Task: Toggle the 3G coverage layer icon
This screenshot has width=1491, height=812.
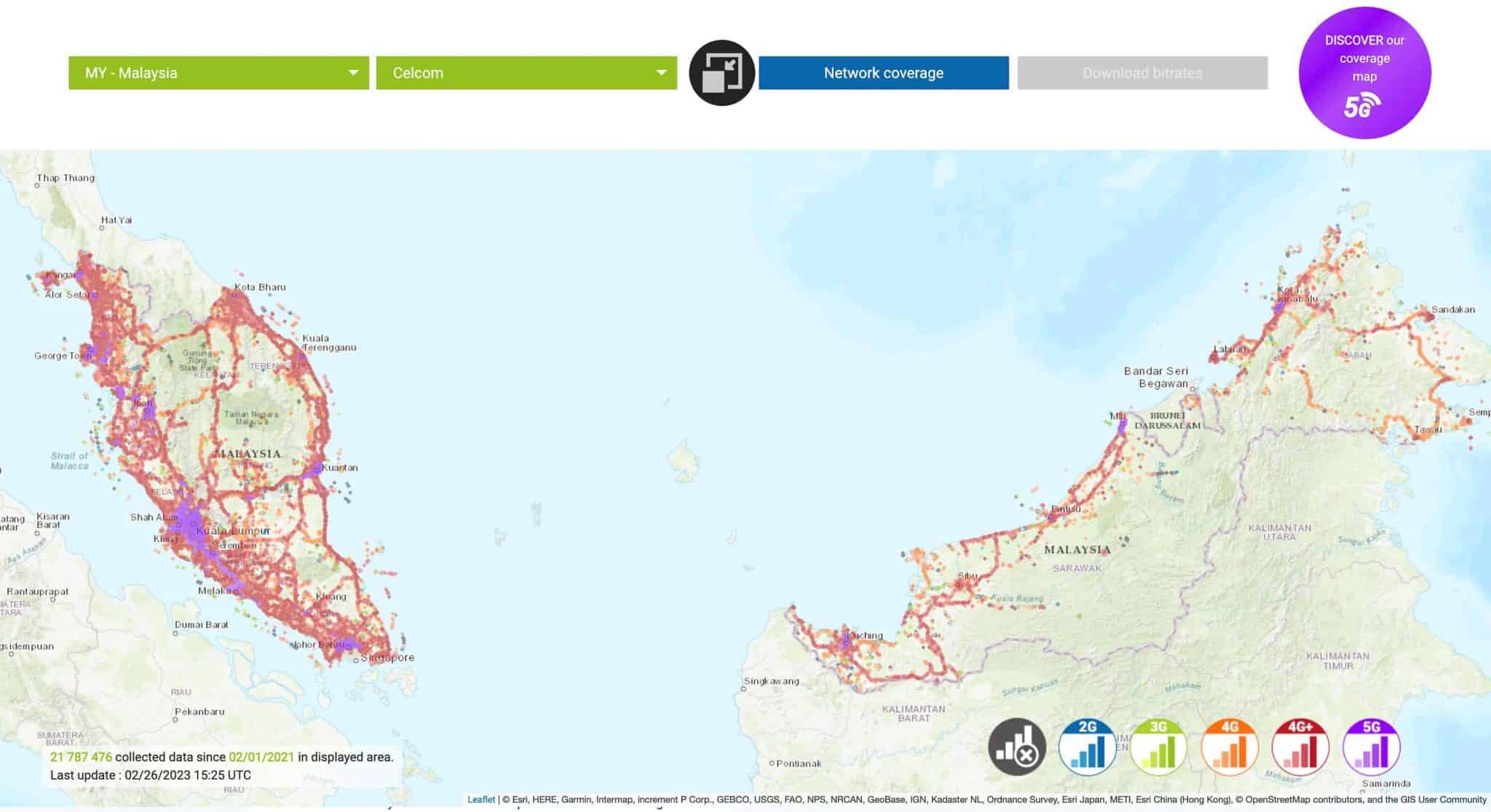Action: point(1158,747)
